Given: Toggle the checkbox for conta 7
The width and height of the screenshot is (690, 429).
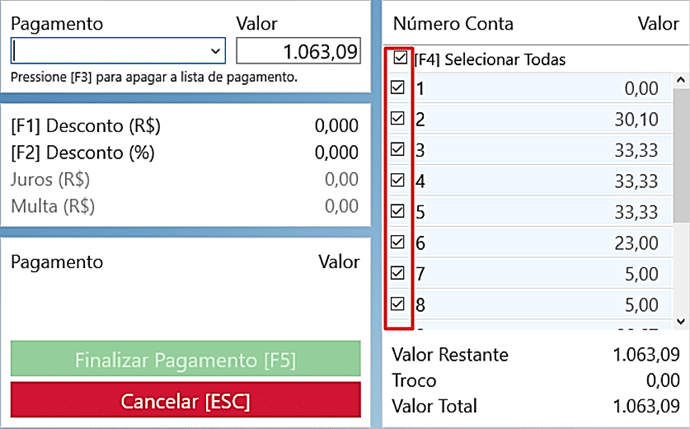Looking at the screenshot, I should [398, 273].
